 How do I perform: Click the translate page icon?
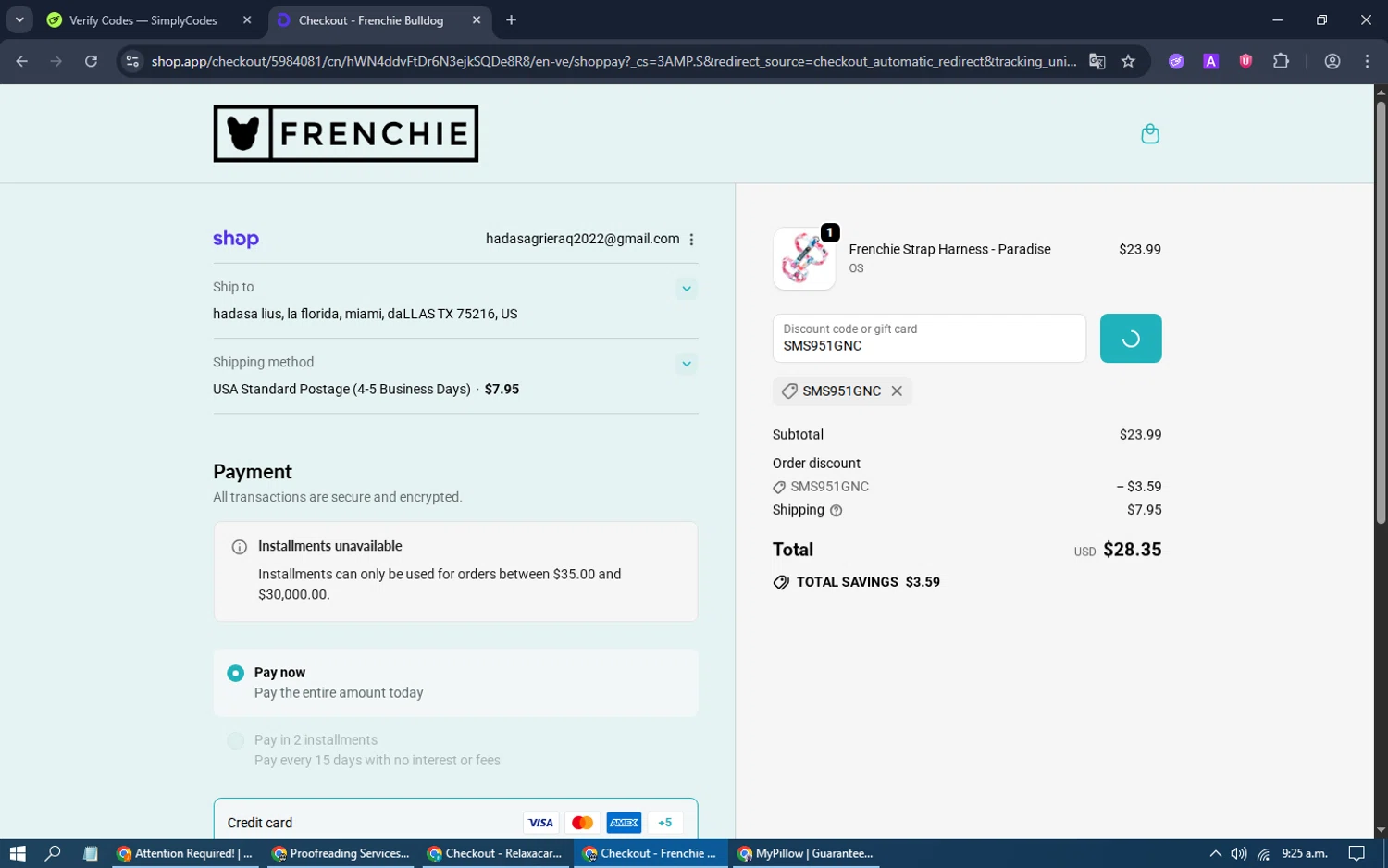[x=1097, y=61]
